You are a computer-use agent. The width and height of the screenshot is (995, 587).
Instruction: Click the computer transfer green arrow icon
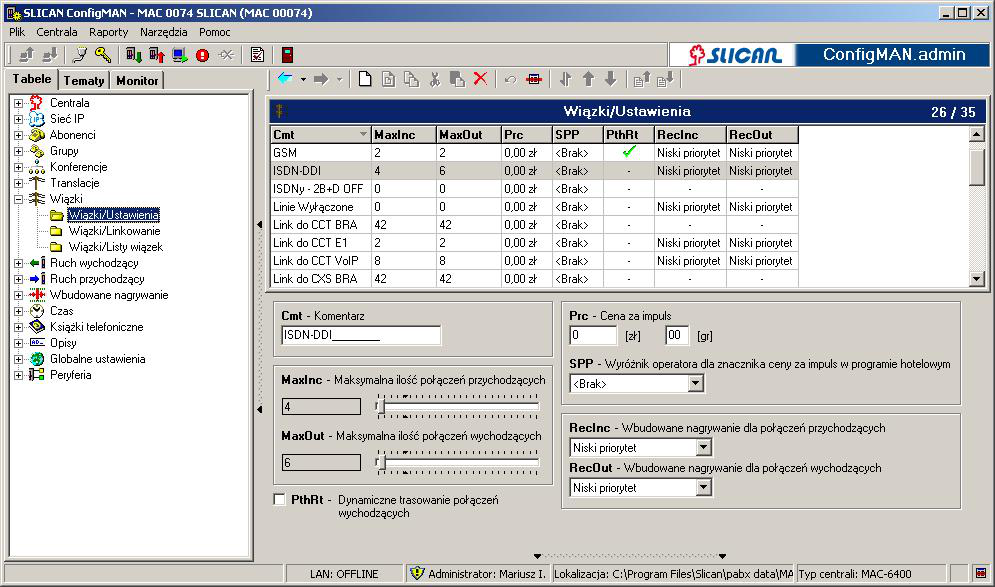click(180, 55)
